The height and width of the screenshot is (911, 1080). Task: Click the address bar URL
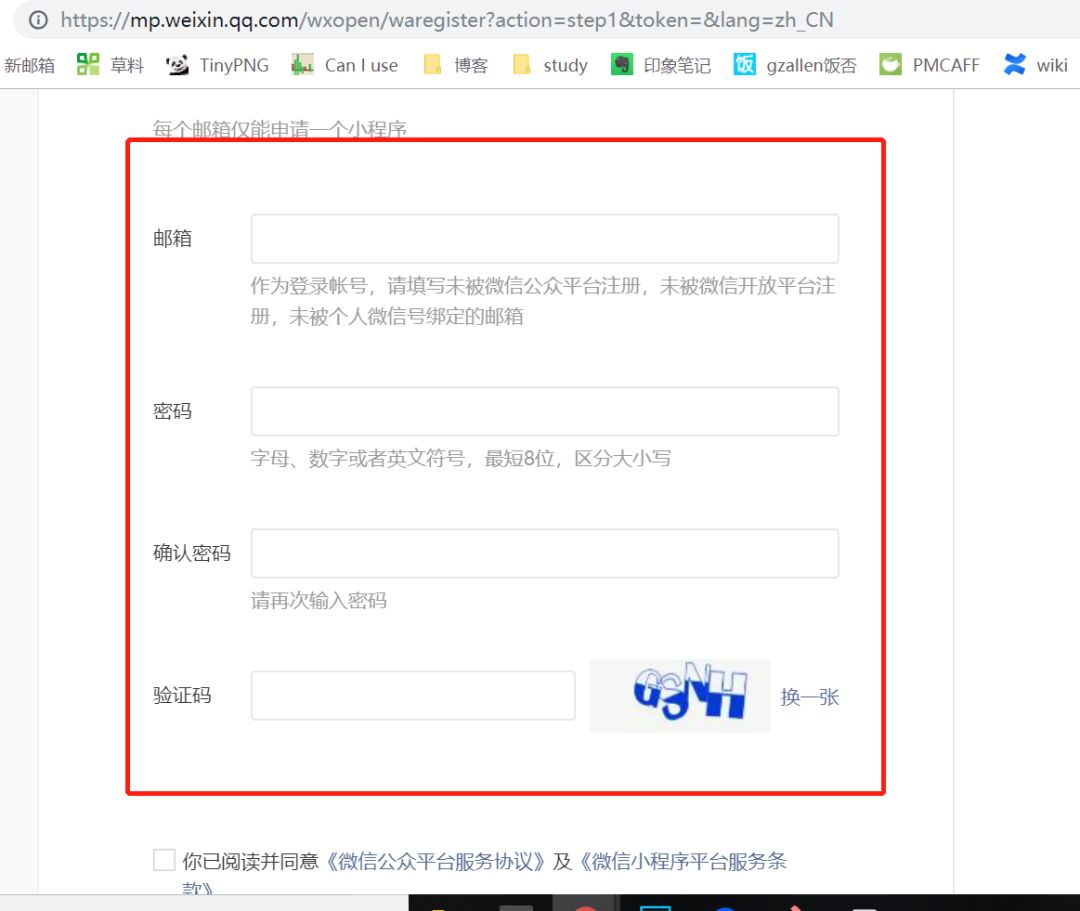(446, 19)
